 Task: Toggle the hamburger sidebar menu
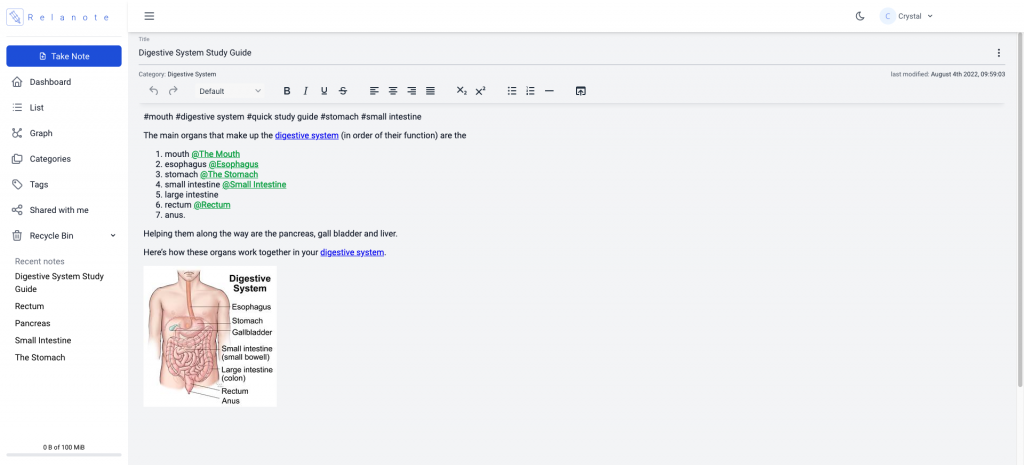(x=150, y=16)
